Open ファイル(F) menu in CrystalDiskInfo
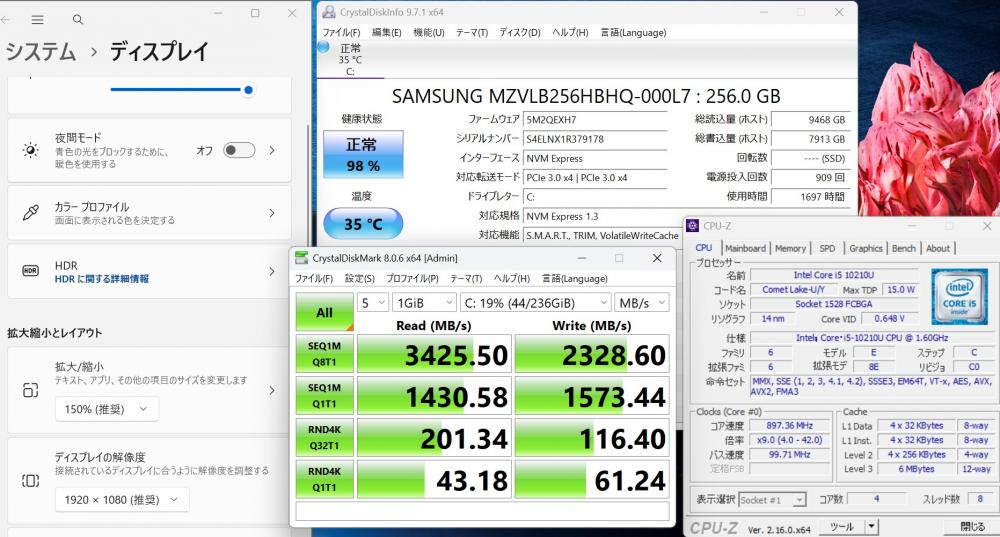 tap(341, 33)
